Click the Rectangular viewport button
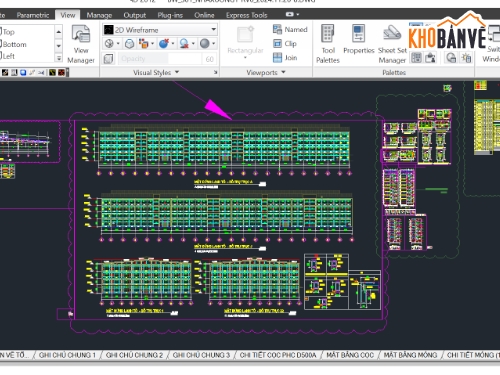The image size is (500, 375). pos(245,43)
